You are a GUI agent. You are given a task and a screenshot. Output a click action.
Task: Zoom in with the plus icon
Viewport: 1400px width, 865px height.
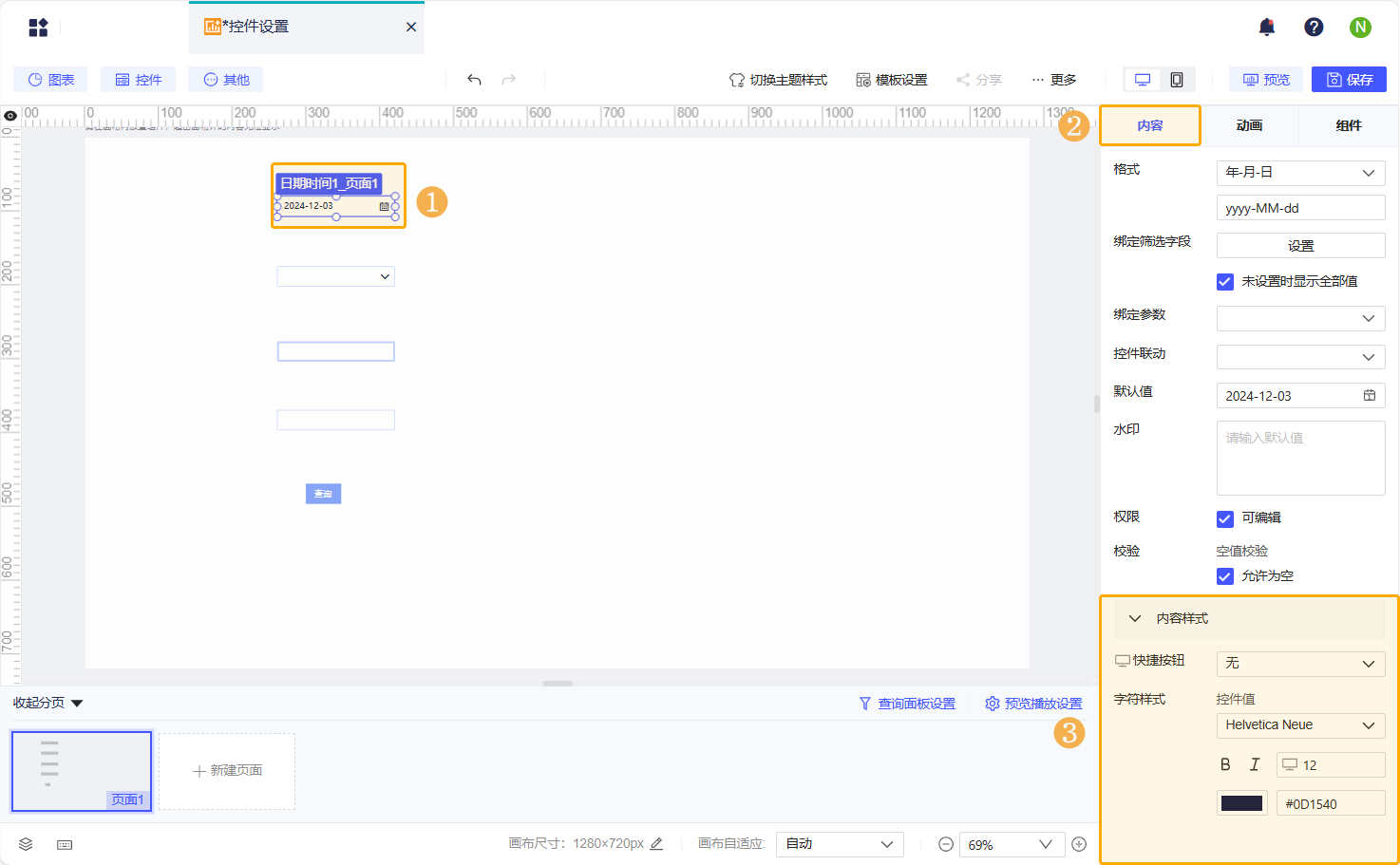tap(1079, 844)
